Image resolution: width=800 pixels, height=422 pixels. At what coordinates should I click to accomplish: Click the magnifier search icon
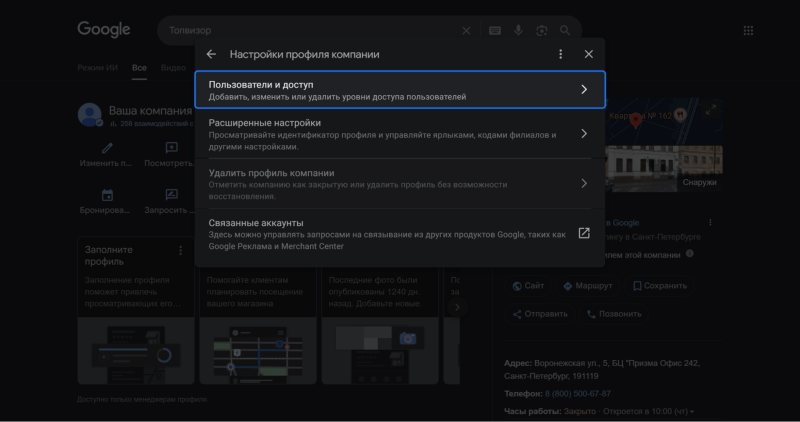pyautogui.click(x=565, y=31)
